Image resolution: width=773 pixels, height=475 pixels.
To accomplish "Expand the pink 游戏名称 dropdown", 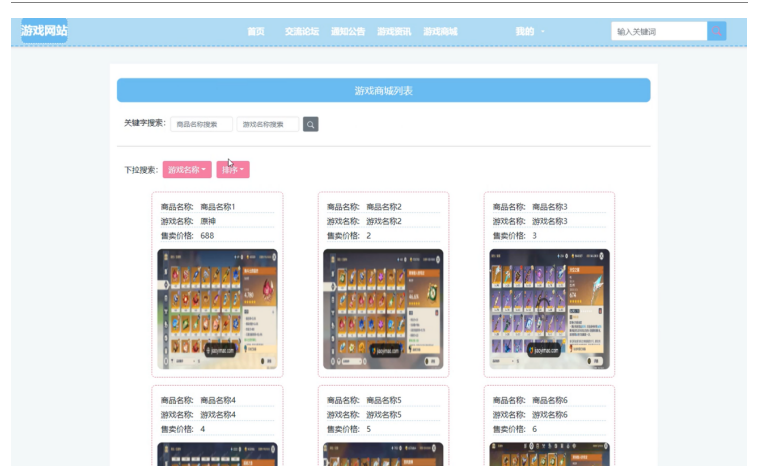I will tap(187, 170).
